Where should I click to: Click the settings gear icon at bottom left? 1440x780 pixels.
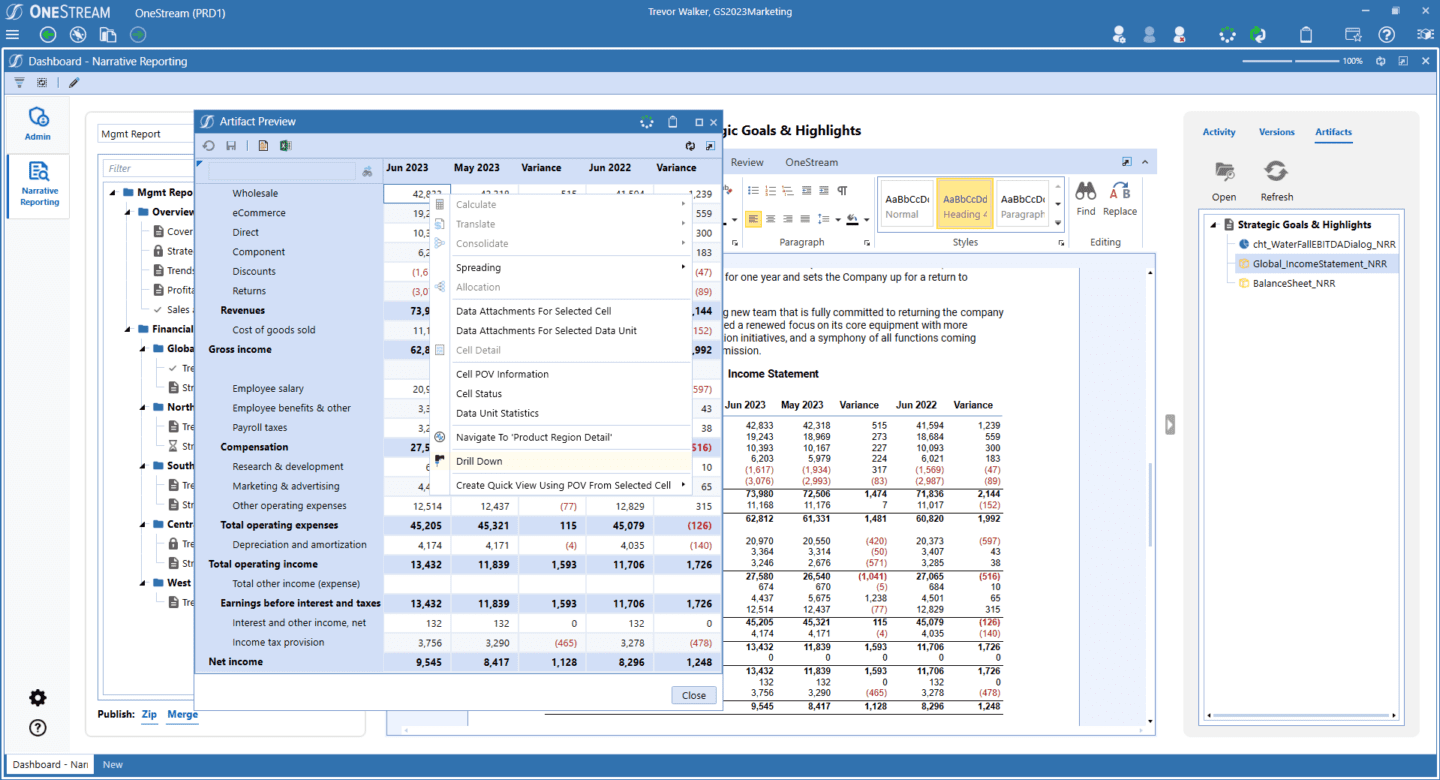point(38,698)
